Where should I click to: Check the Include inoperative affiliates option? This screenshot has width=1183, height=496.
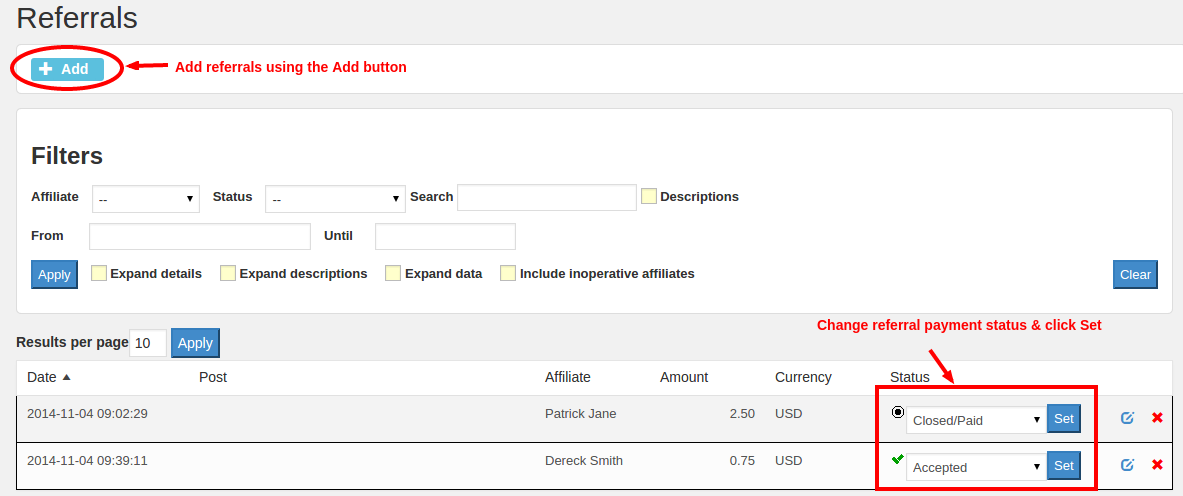[508, 274]
